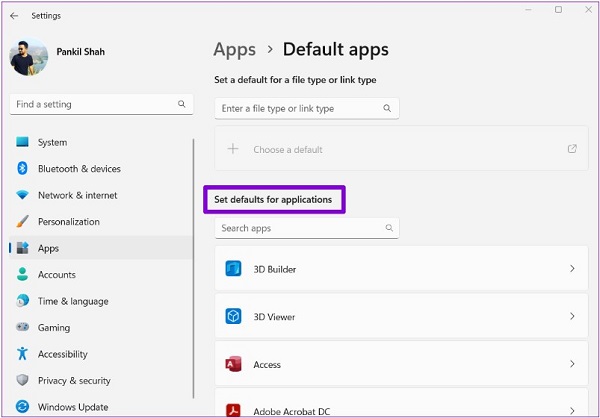
Task: Click the magnifier icon in Search apps
Action: 389,228
